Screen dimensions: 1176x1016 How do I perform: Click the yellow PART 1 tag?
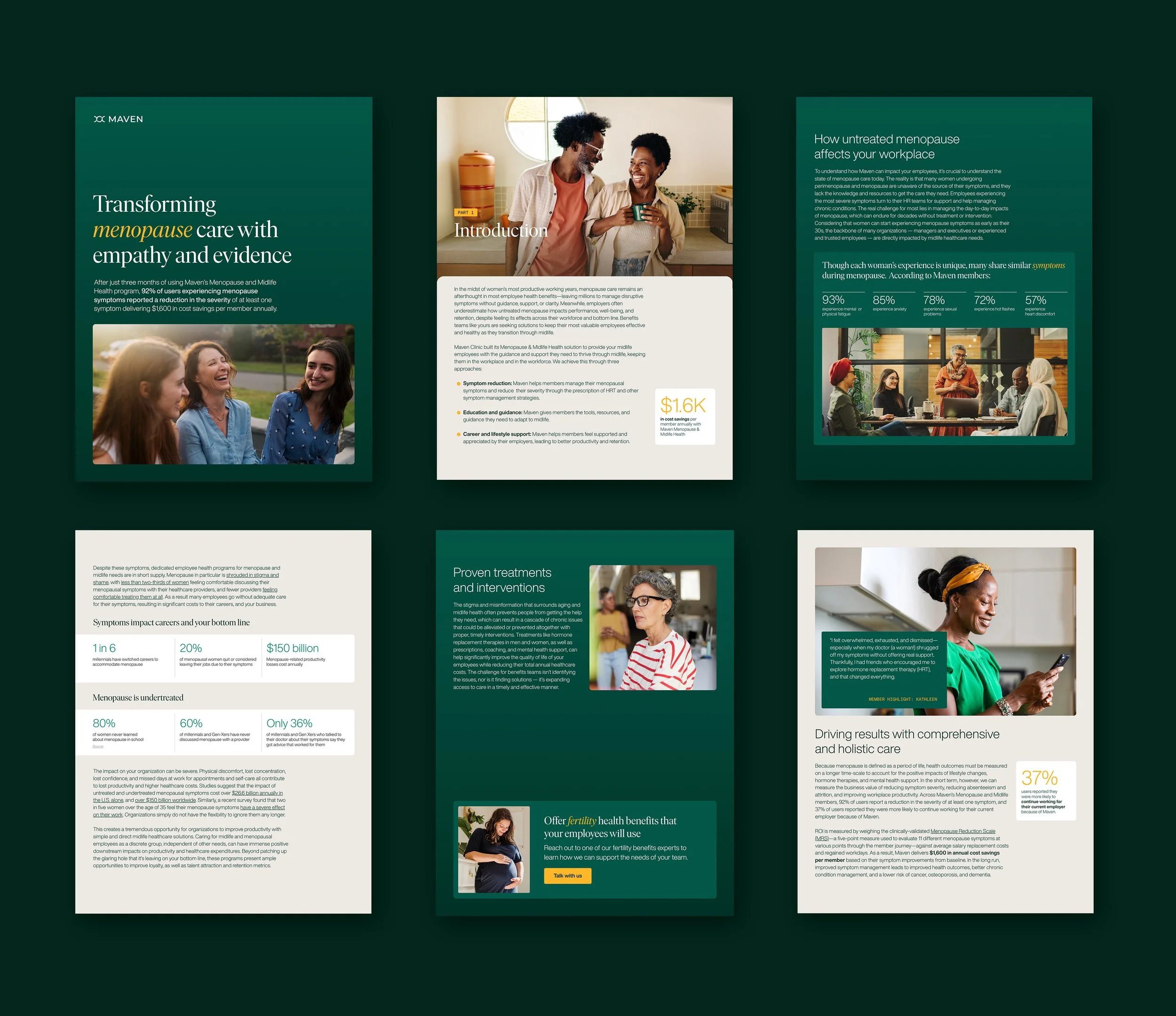tap(465, 213)
